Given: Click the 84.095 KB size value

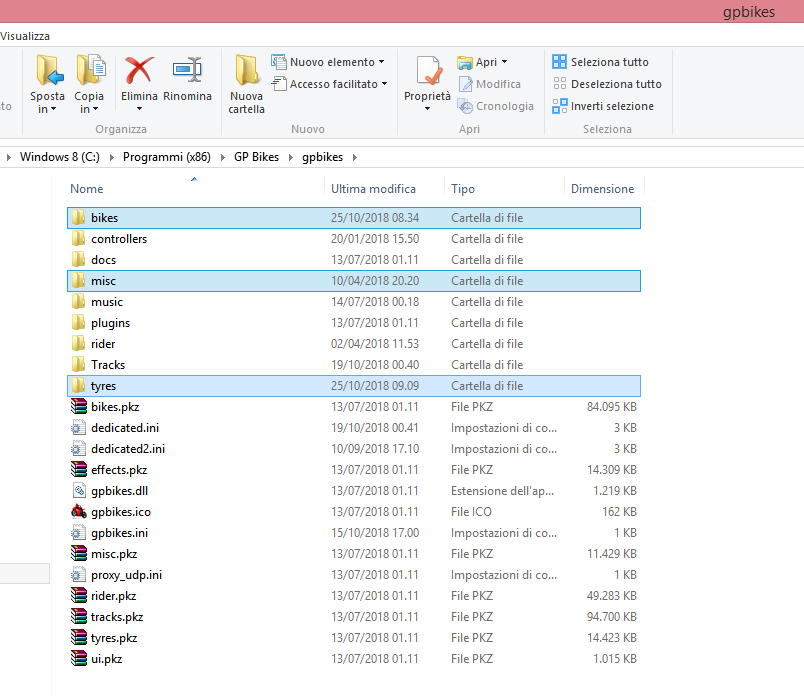Looking at the screenshot, I should (x=612, y=407).
